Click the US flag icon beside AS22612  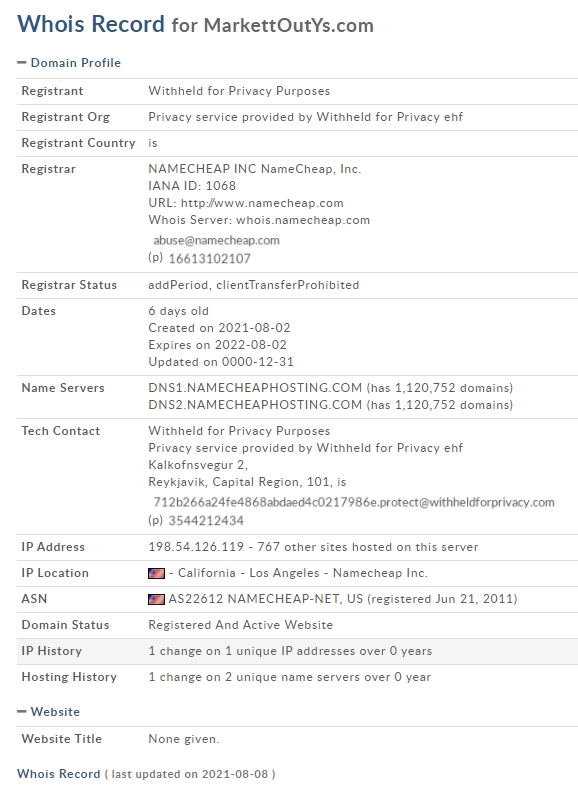point(156,599)
